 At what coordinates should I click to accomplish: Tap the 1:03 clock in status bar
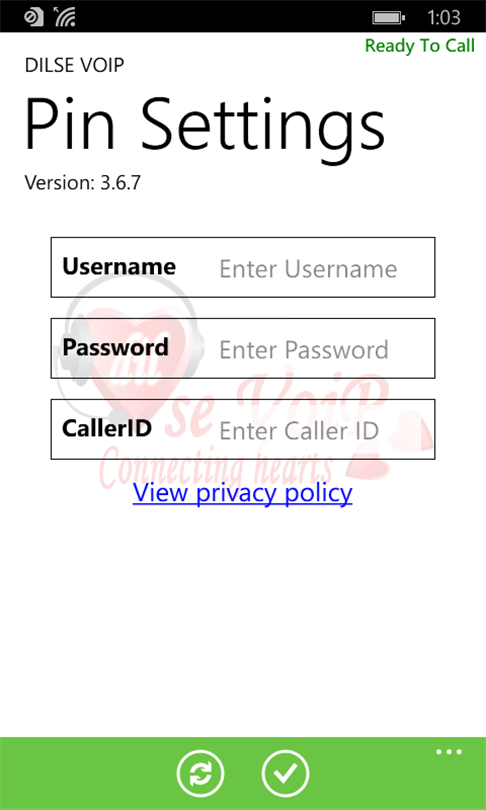pos(444,18)
